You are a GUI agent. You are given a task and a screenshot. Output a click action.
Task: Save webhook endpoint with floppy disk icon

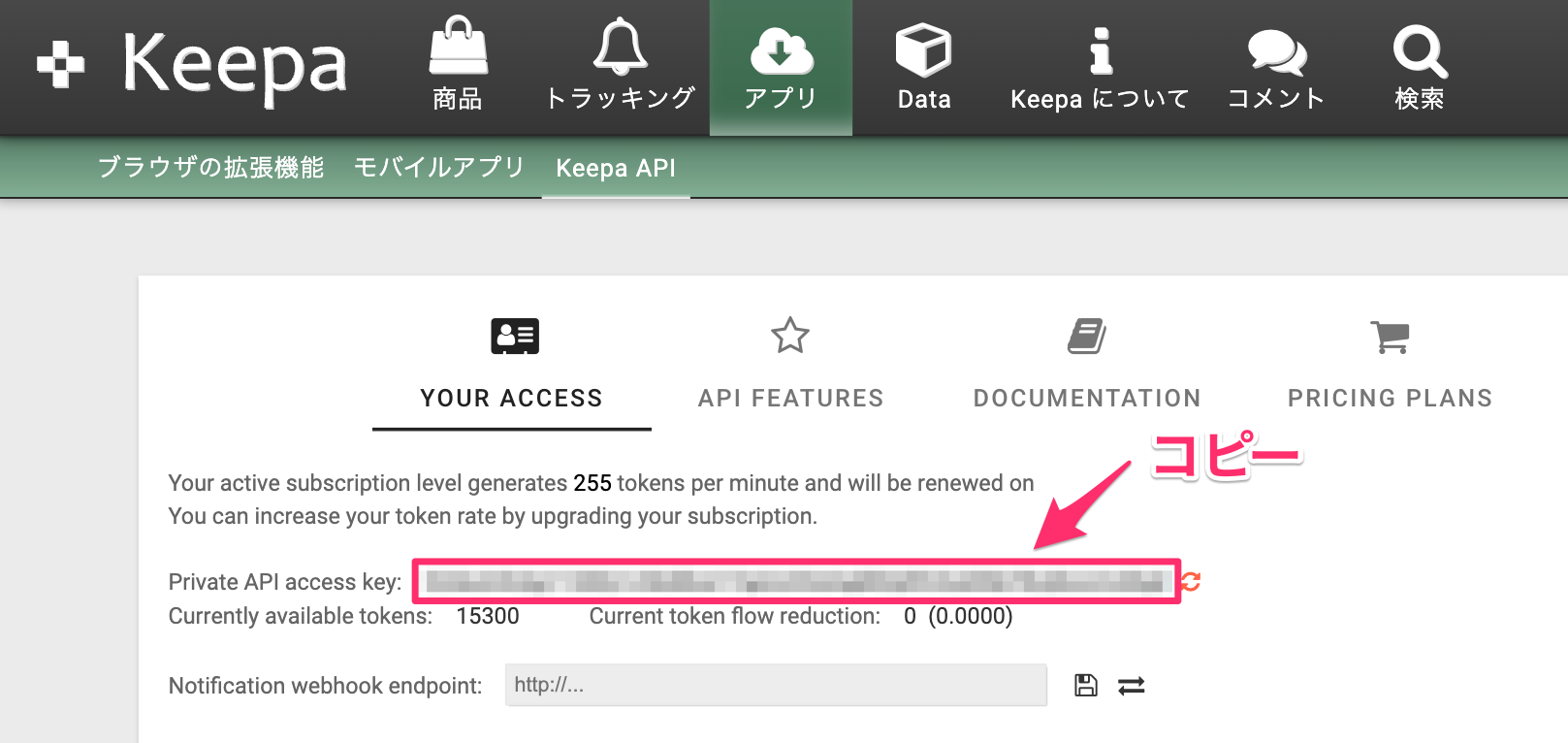pyautogui.click(x=1086, y=686)
